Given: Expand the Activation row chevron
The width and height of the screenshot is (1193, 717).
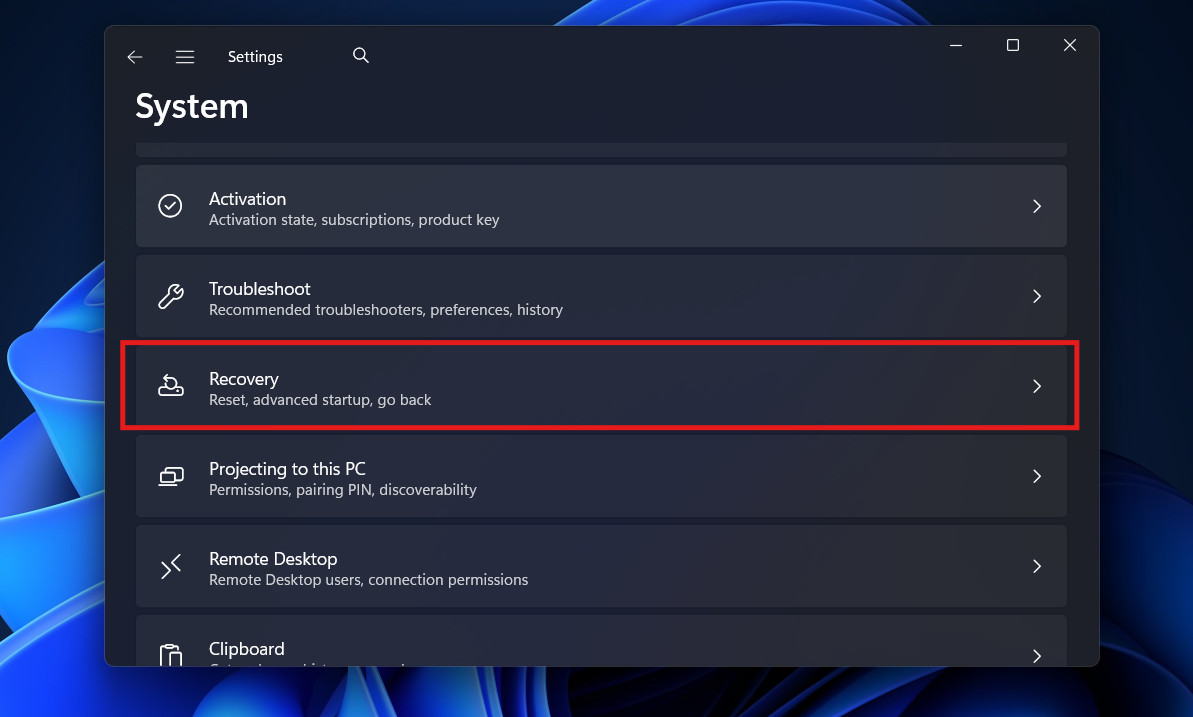Looking at the screenshot, I should click(x=1037, y=206).
